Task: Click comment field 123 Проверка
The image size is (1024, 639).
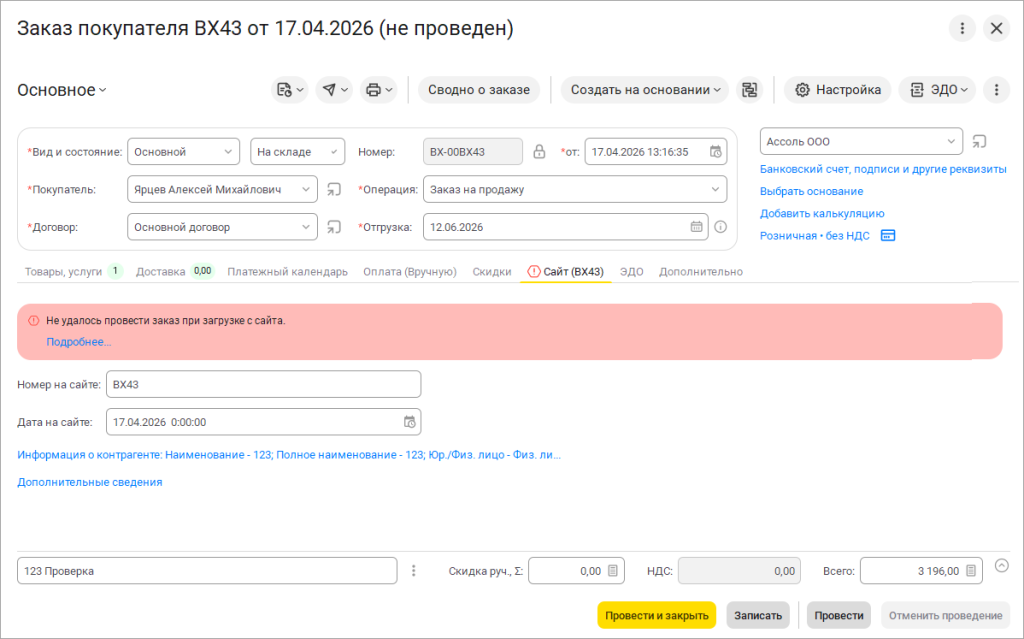Action: pos(207,571)
